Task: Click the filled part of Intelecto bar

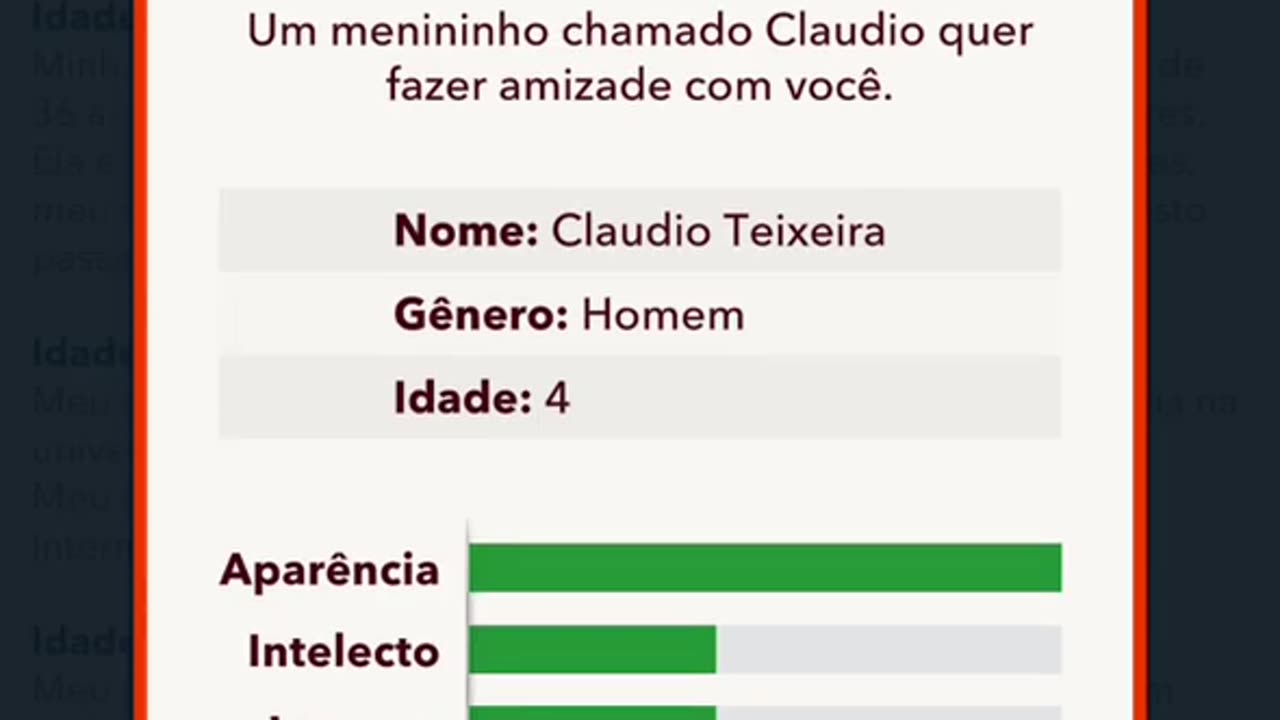Action: pyautogui.click(x=592, y=649)
